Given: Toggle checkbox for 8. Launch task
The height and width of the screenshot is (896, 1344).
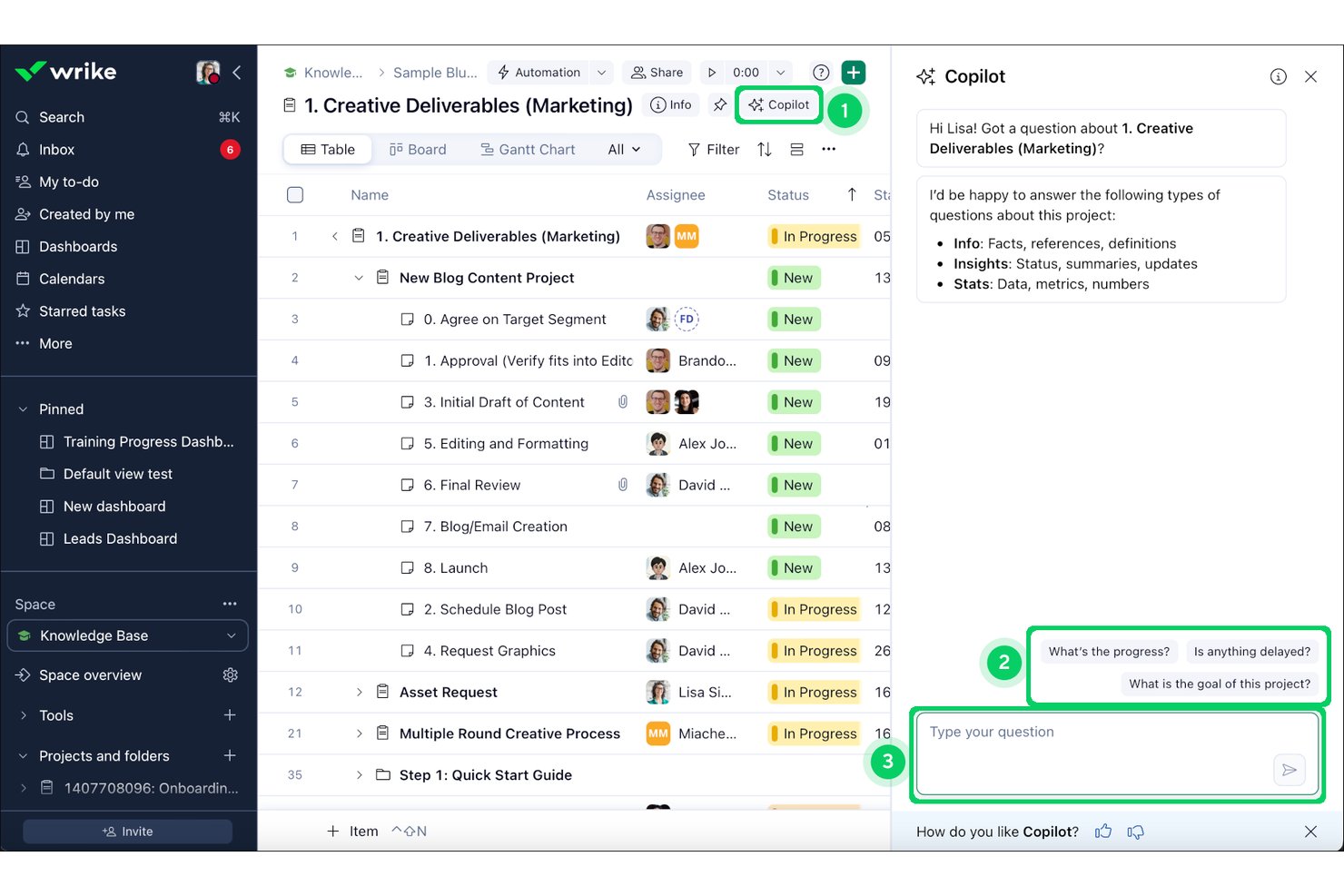Looking at the screenshot, I should [408, 568].
